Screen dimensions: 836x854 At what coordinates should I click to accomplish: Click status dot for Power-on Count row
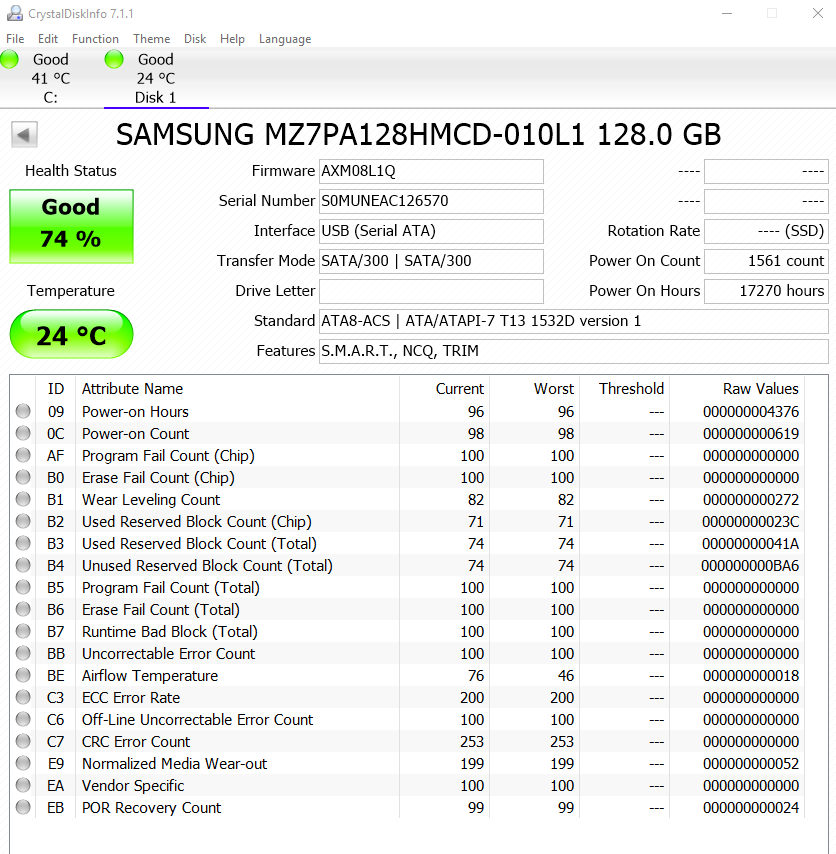coord(23,433)
